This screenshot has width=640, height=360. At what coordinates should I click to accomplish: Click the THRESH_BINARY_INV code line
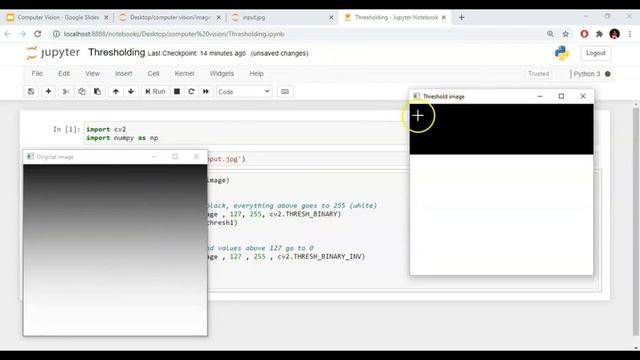[286, 257]
